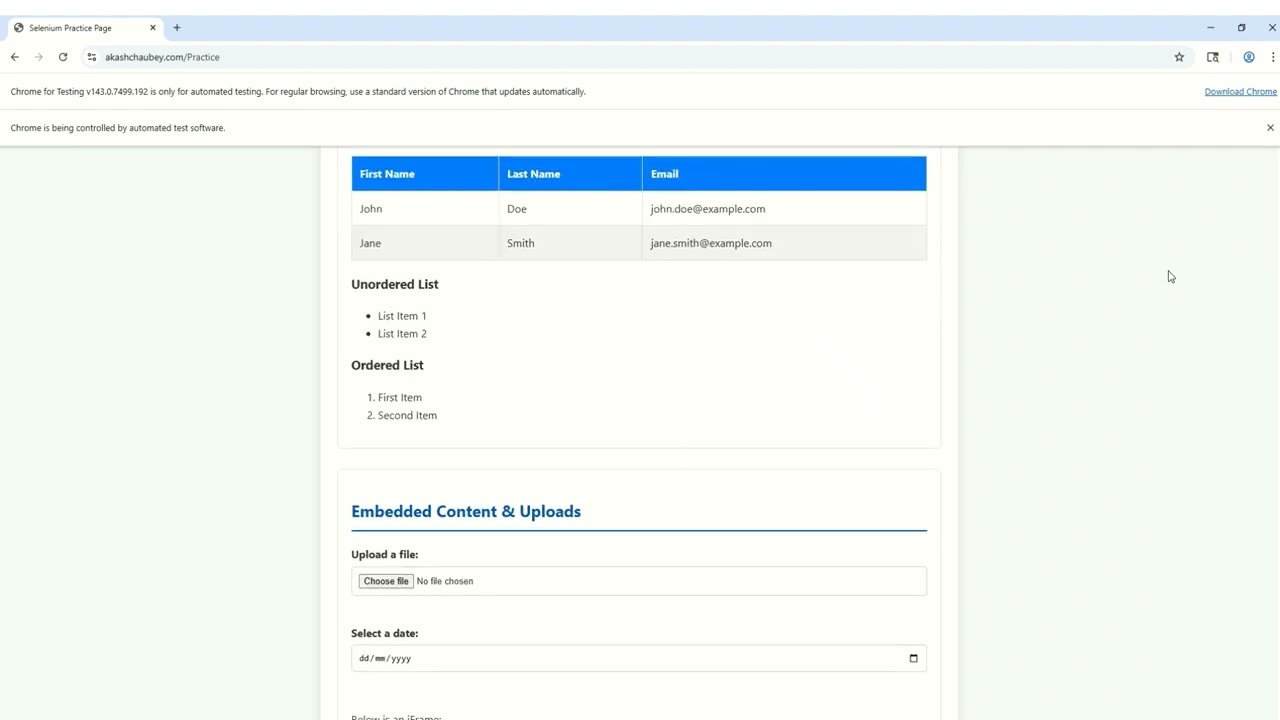The width and height of the screenshot is (1280, 720).
Task: Click Second Item in ordered list
Action: point(407,416)
